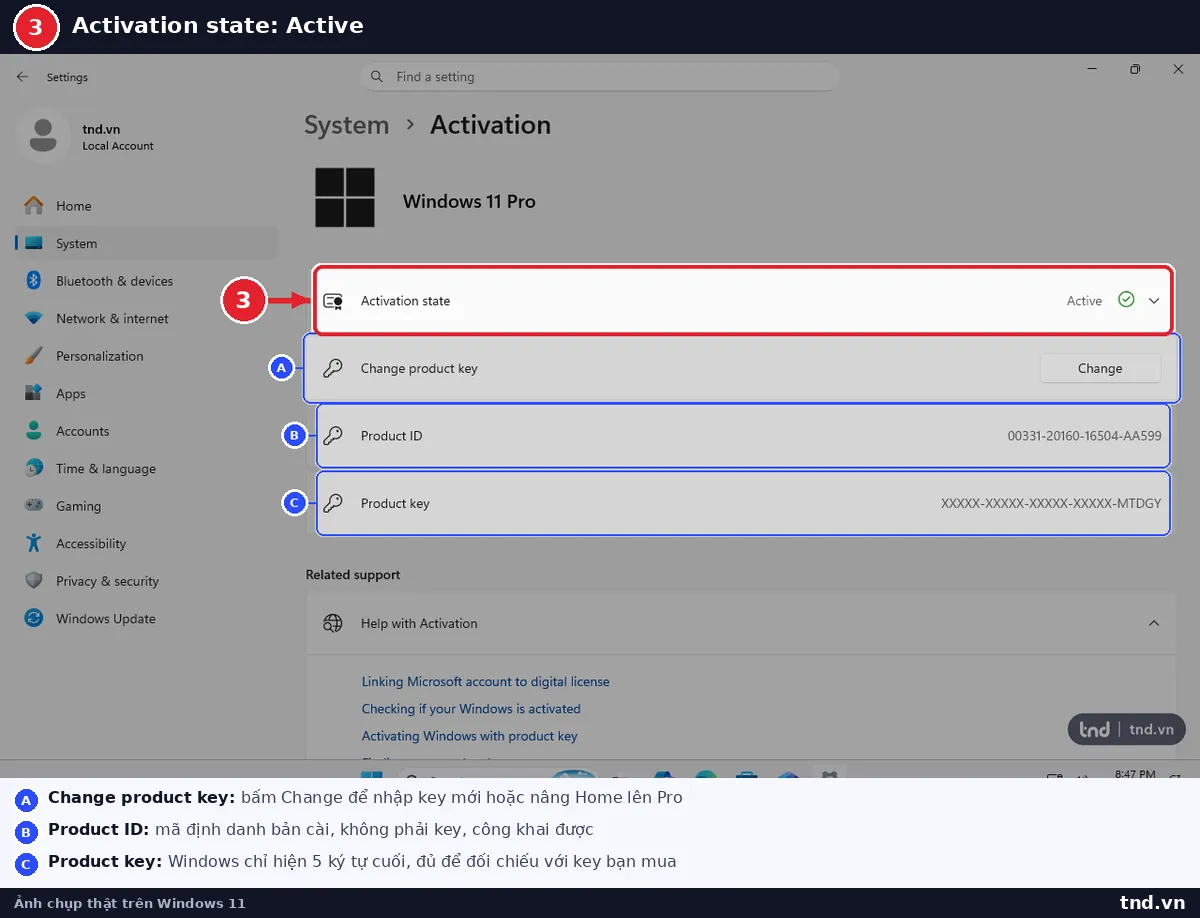This screenshot has height=918, width=1200.
Task: Click the key icon beside Change product key
Action: [333, 368]
